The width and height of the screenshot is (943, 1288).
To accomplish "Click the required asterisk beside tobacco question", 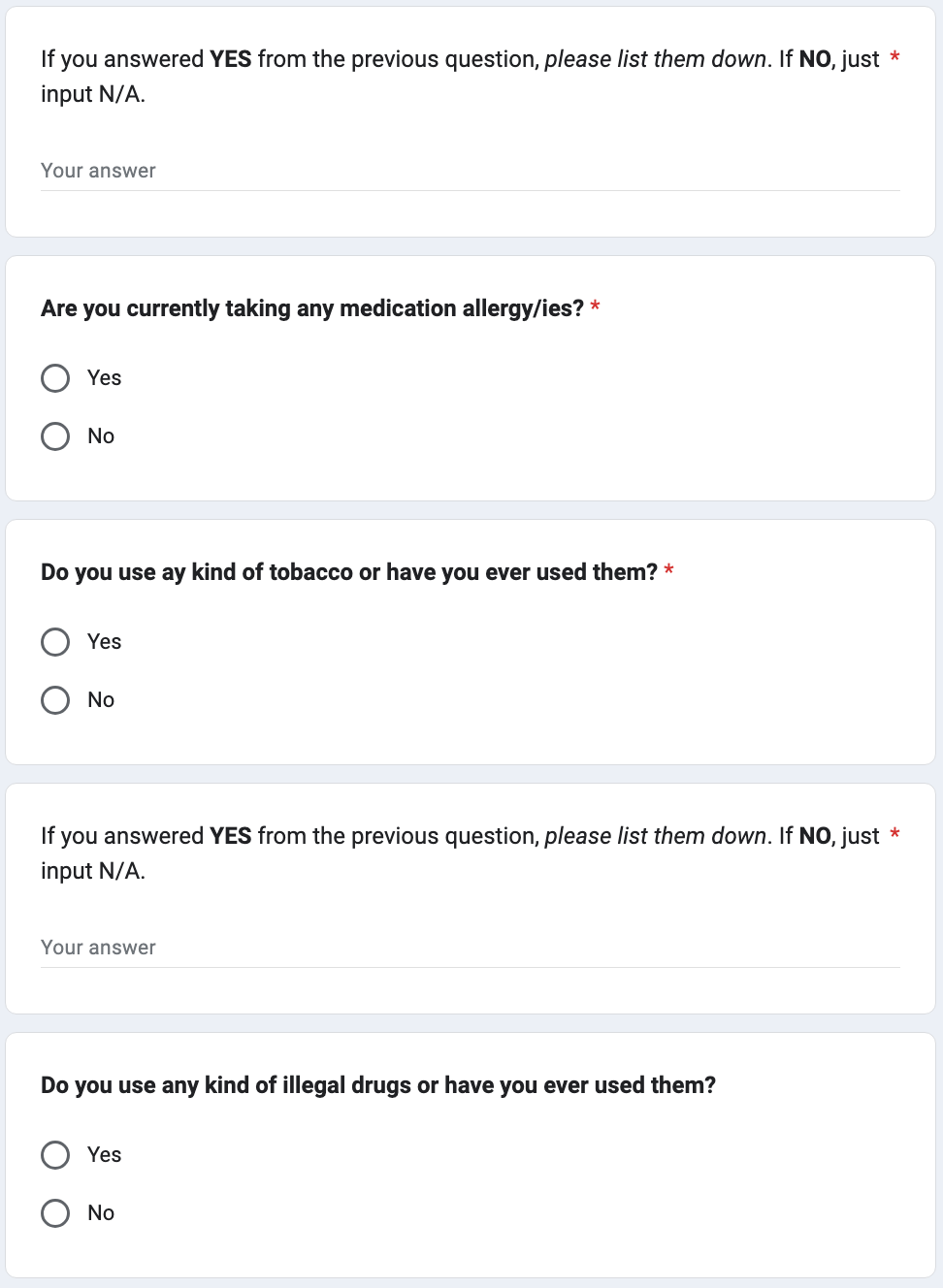I will click(x=668, y=571).
